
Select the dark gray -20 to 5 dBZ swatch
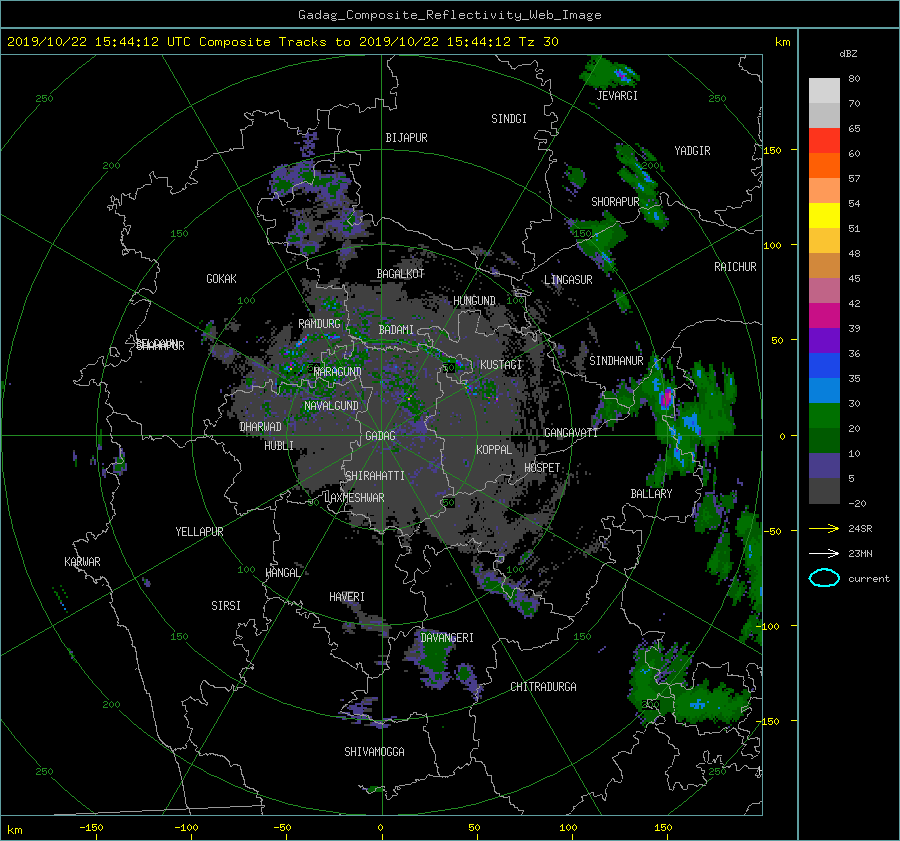click(x=824, y=491)
